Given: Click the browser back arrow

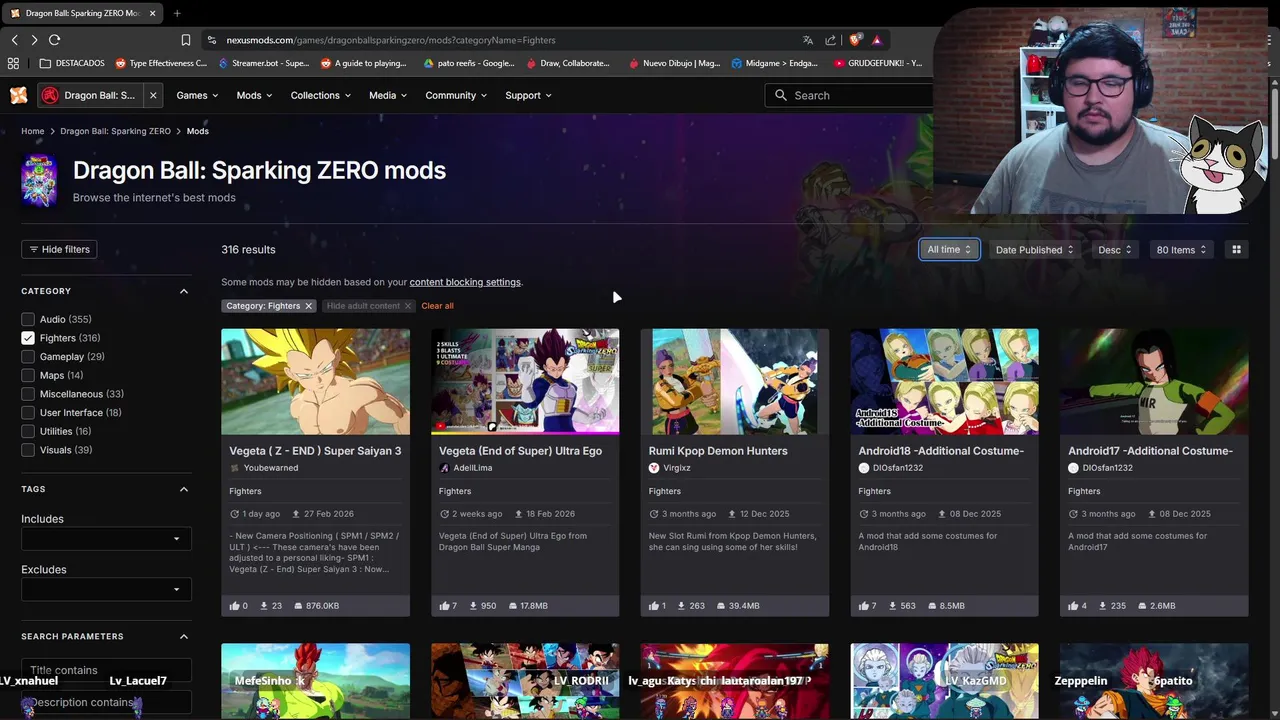Looking at the screenshot, I should 14,40.
